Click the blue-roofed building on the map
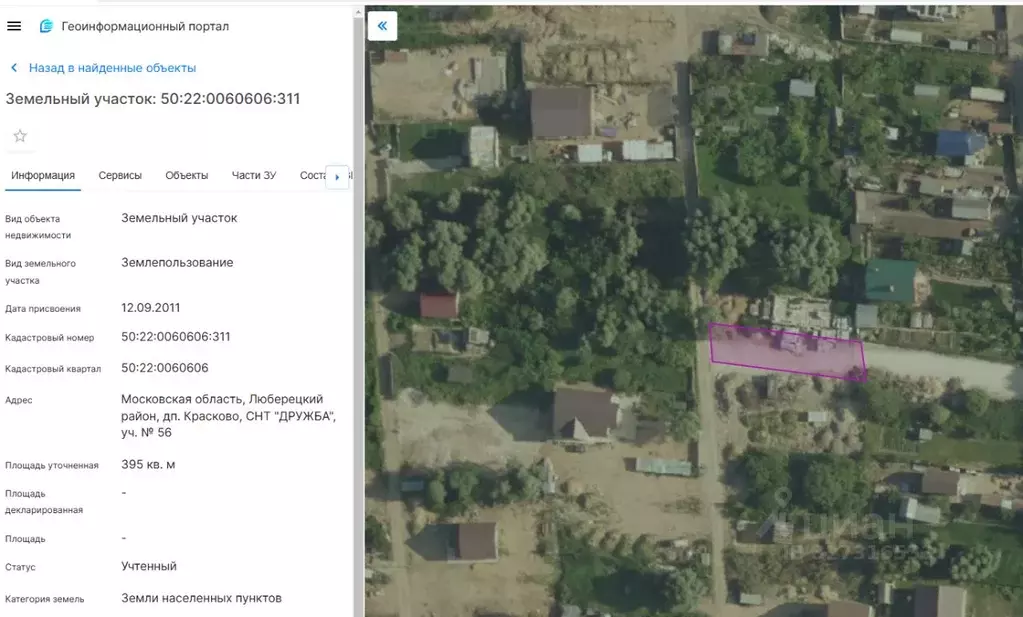This screenshot has height=617, width=1023. [x=959, y=144]
